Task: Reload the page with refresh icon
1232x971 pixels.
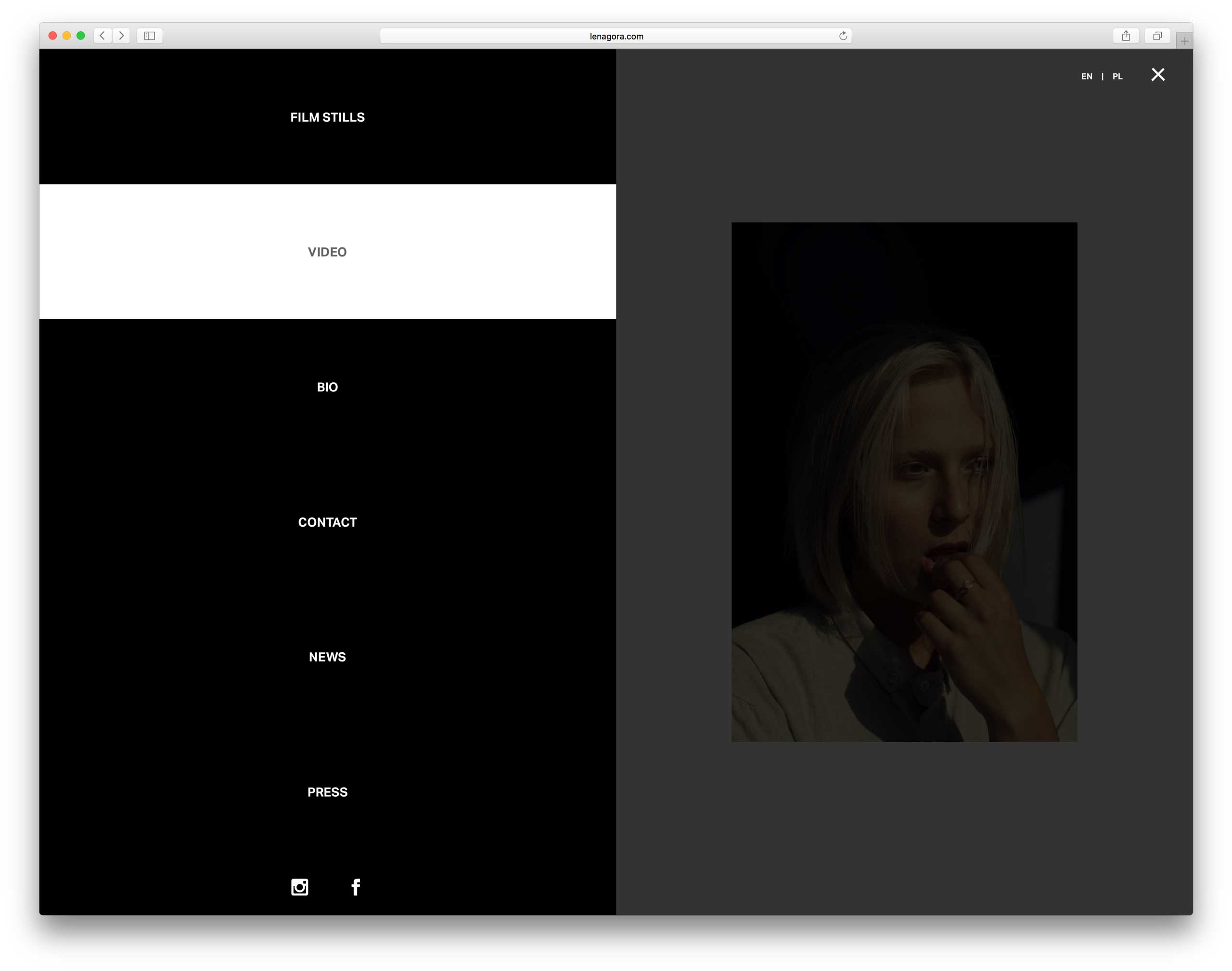Action: (x=843, y=36)
